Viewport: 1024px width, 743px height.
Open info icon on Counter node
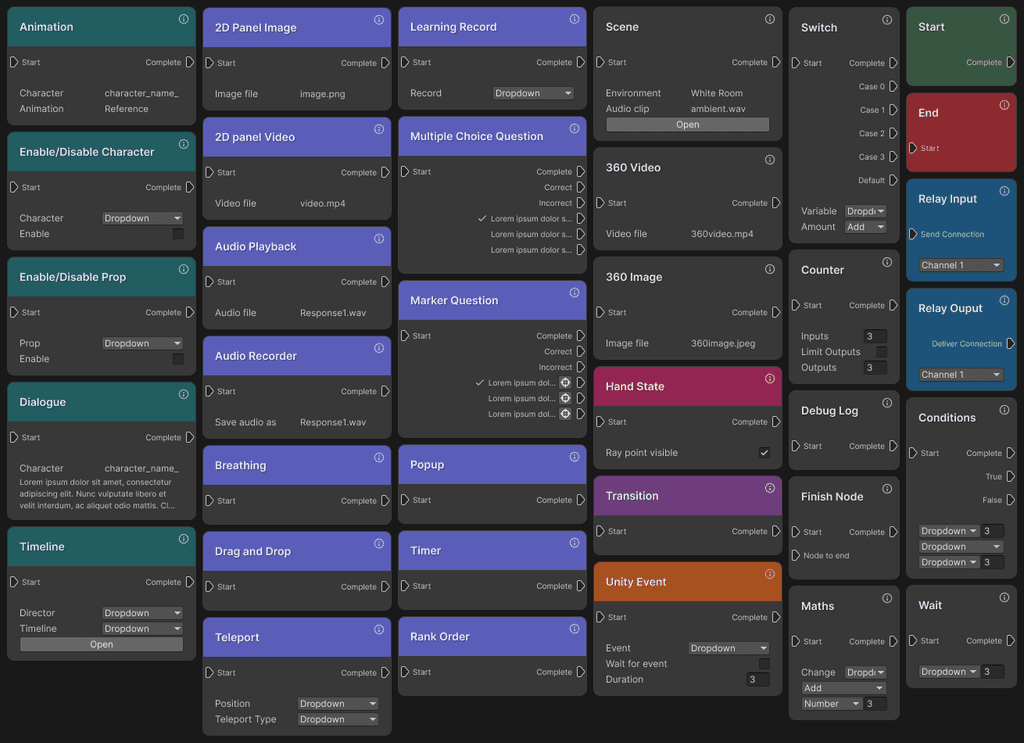point(887,262)
